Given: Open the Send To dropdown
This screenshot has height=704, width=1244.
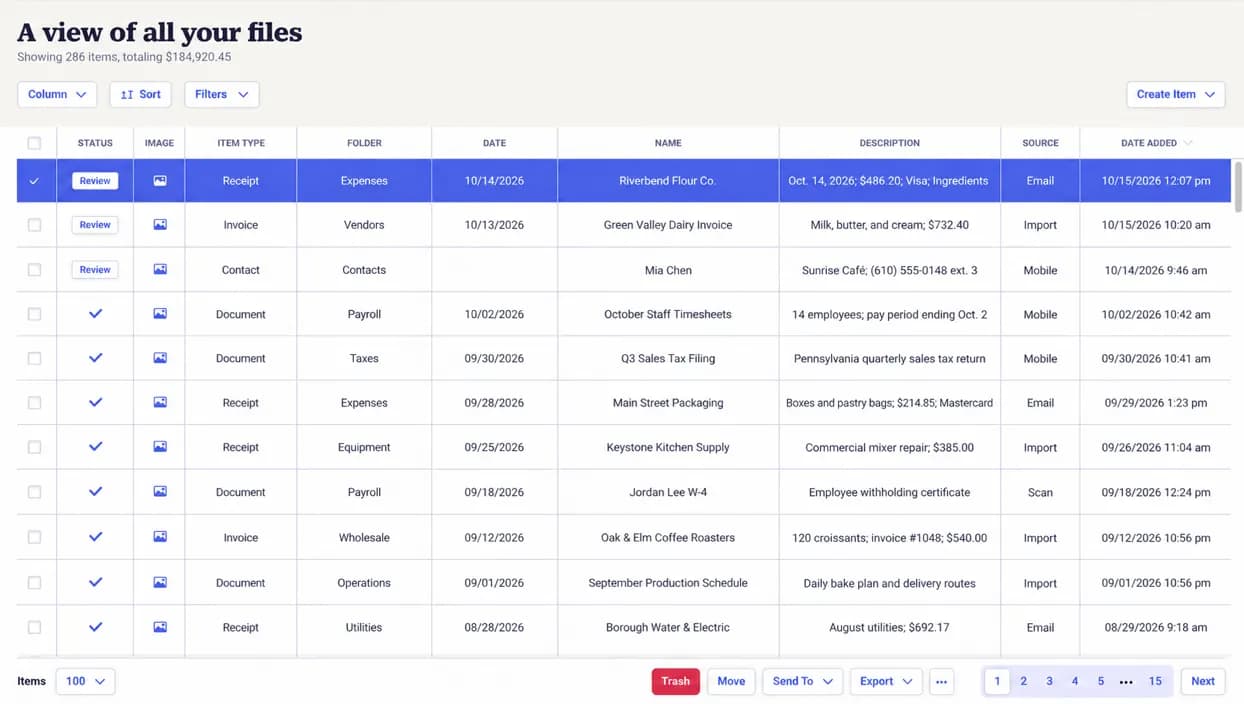Looking at the screenshot, I should tap(803, 681).
